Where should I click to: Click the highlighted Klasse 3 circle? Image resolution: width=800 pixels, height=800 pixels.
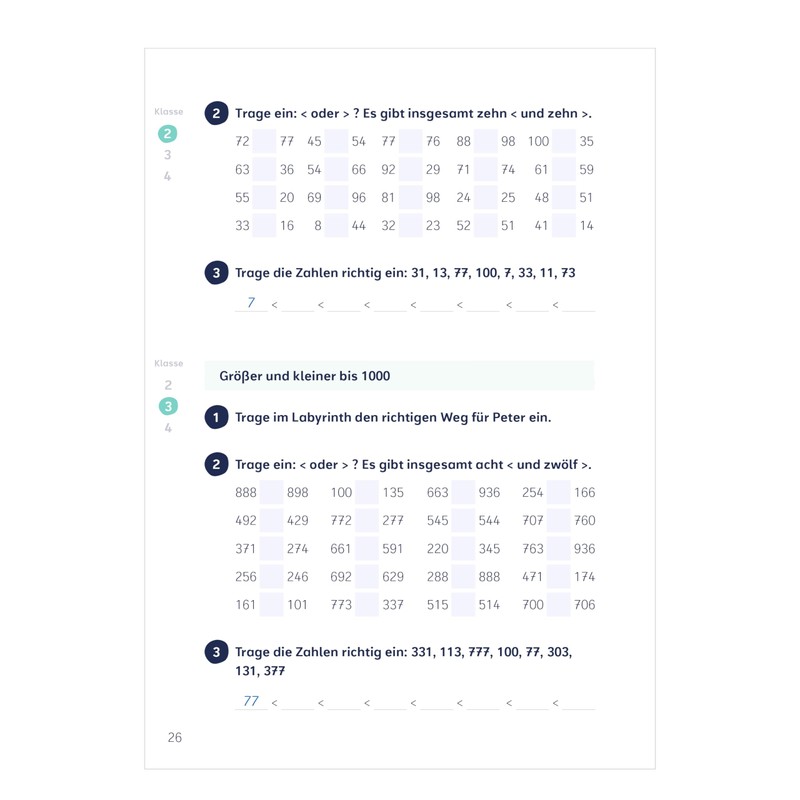(x=168, y=406)
